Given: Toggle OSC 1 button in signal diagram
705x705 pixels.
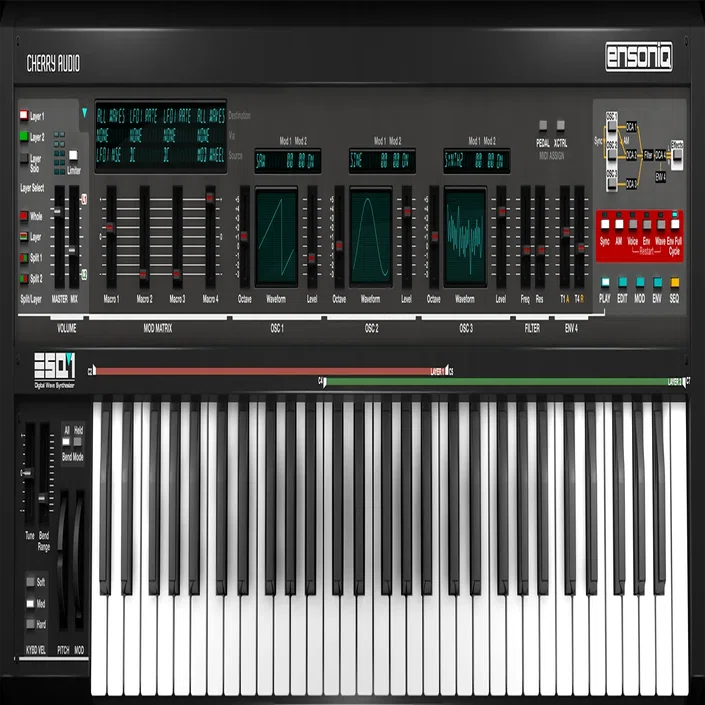Looking at the screenshot, I should [611, 126].
